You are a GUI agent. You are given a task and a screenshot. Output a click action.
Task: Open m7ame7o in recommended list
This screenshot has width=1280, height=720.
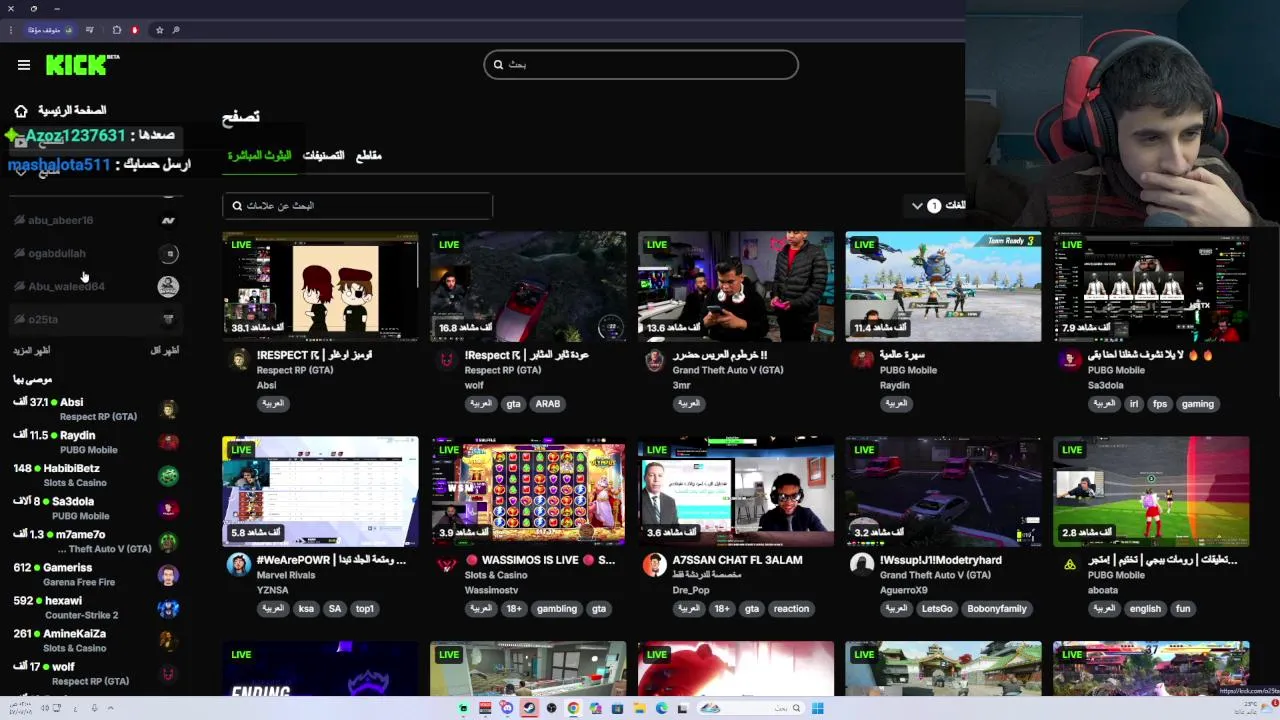[96, 541]
